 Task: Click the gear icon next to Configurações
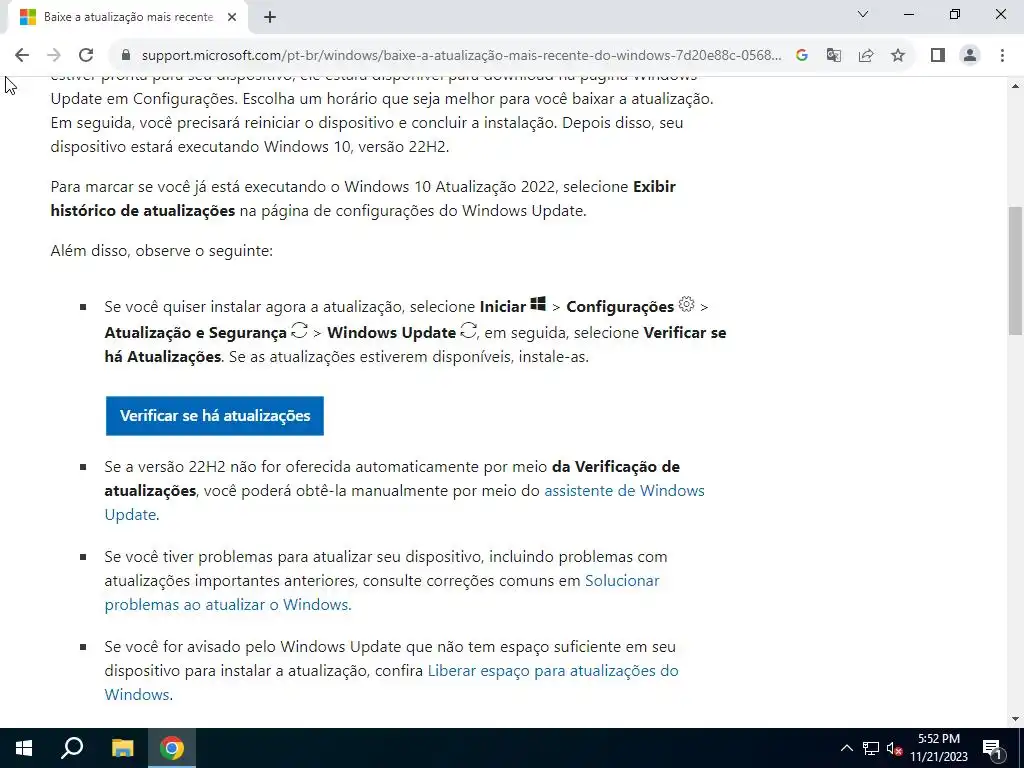[686, 304]
